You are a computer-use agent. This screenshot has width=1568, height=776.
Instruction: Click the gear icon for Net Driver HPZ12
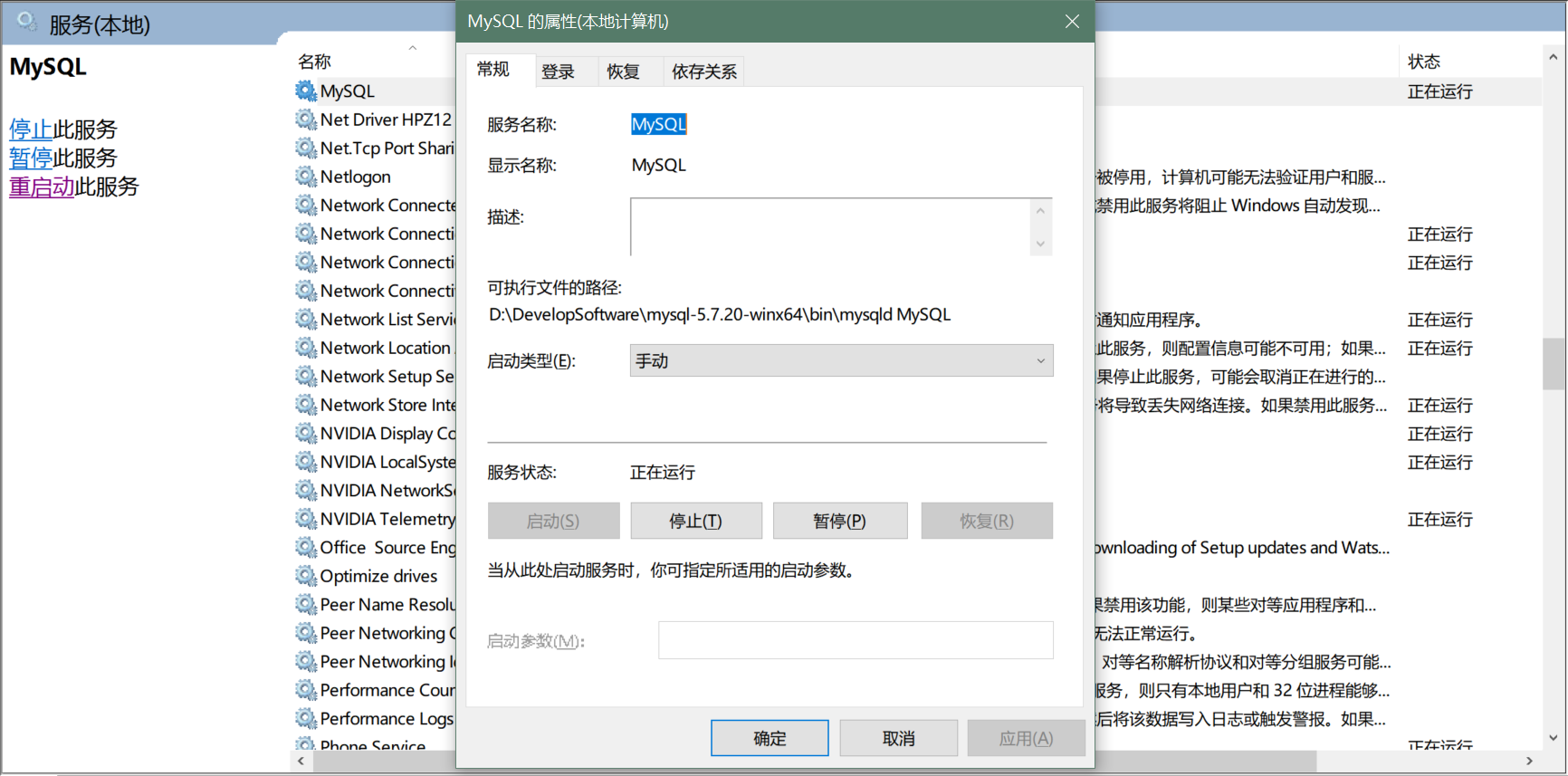(x=306, y=119)
